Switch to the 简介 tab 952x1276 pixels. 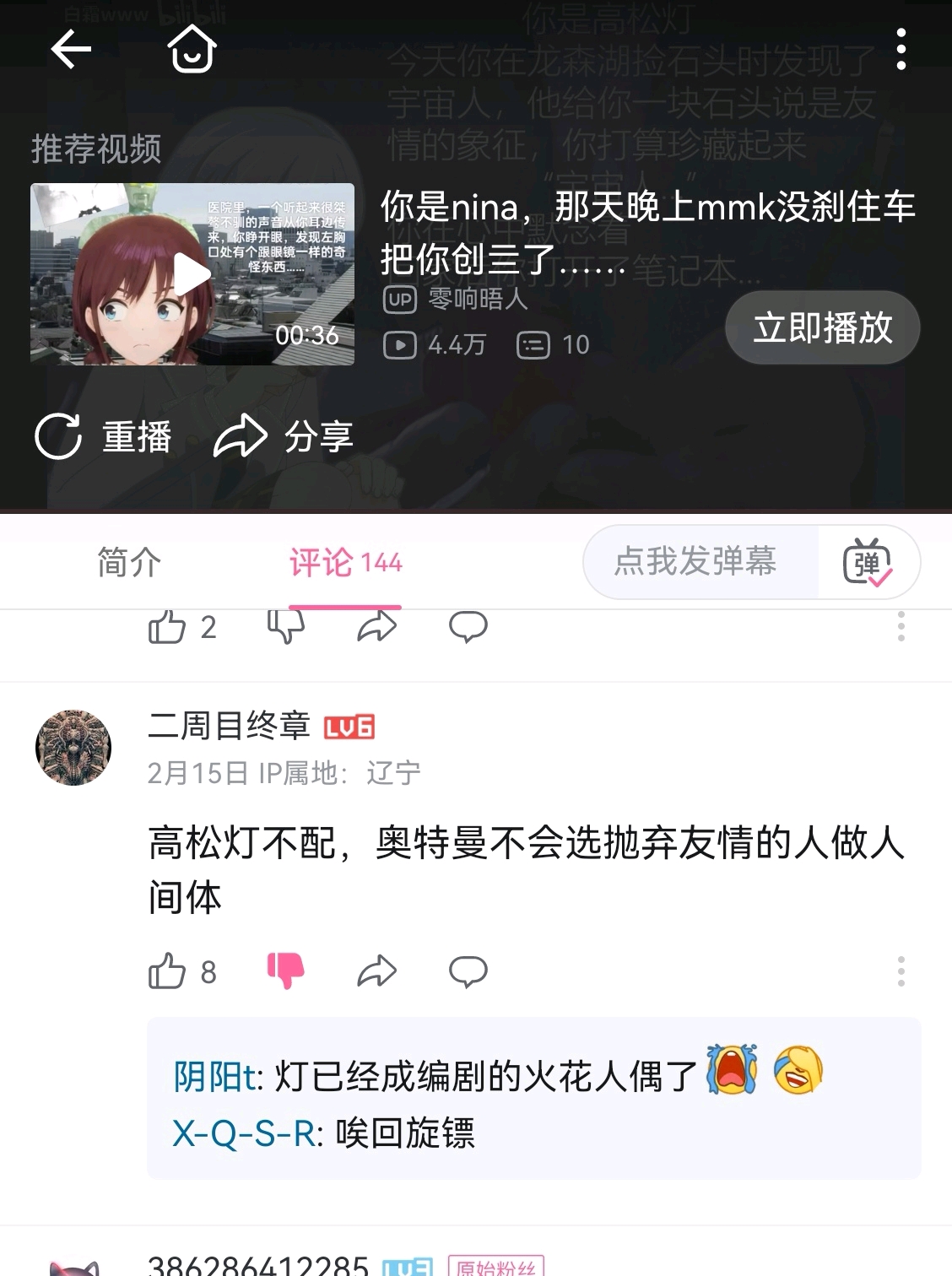click(x=128, y=562)
